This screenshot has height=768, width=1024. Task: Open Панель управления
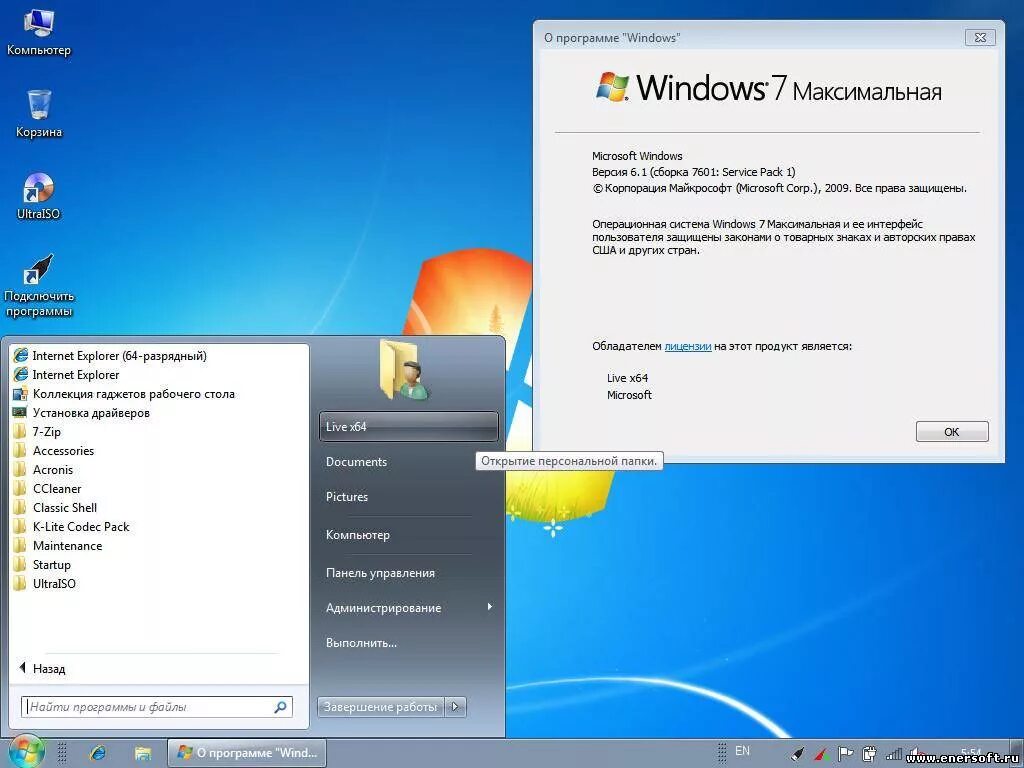point(380,573)
